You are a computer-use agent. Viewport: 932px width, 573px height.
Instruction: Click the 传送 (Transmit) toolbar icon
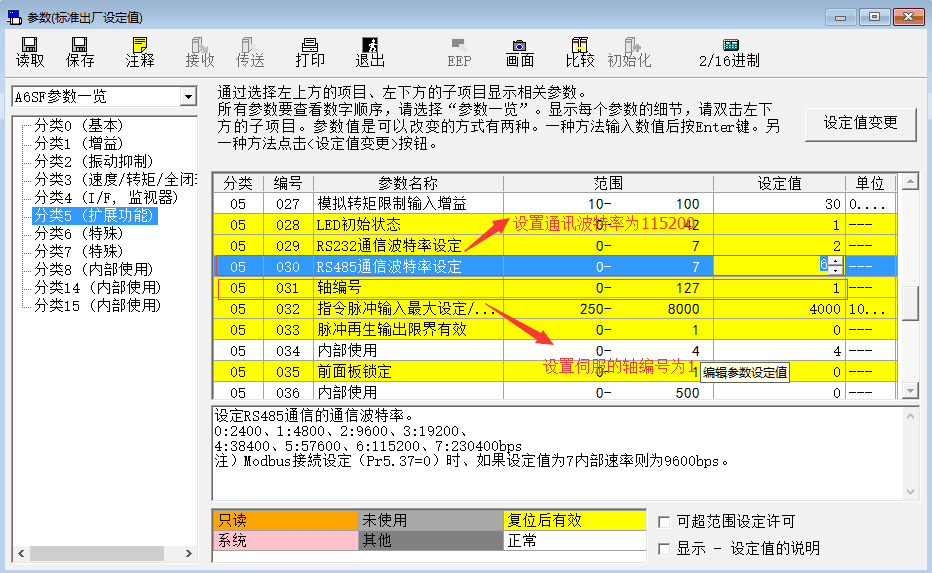(250, 52)
